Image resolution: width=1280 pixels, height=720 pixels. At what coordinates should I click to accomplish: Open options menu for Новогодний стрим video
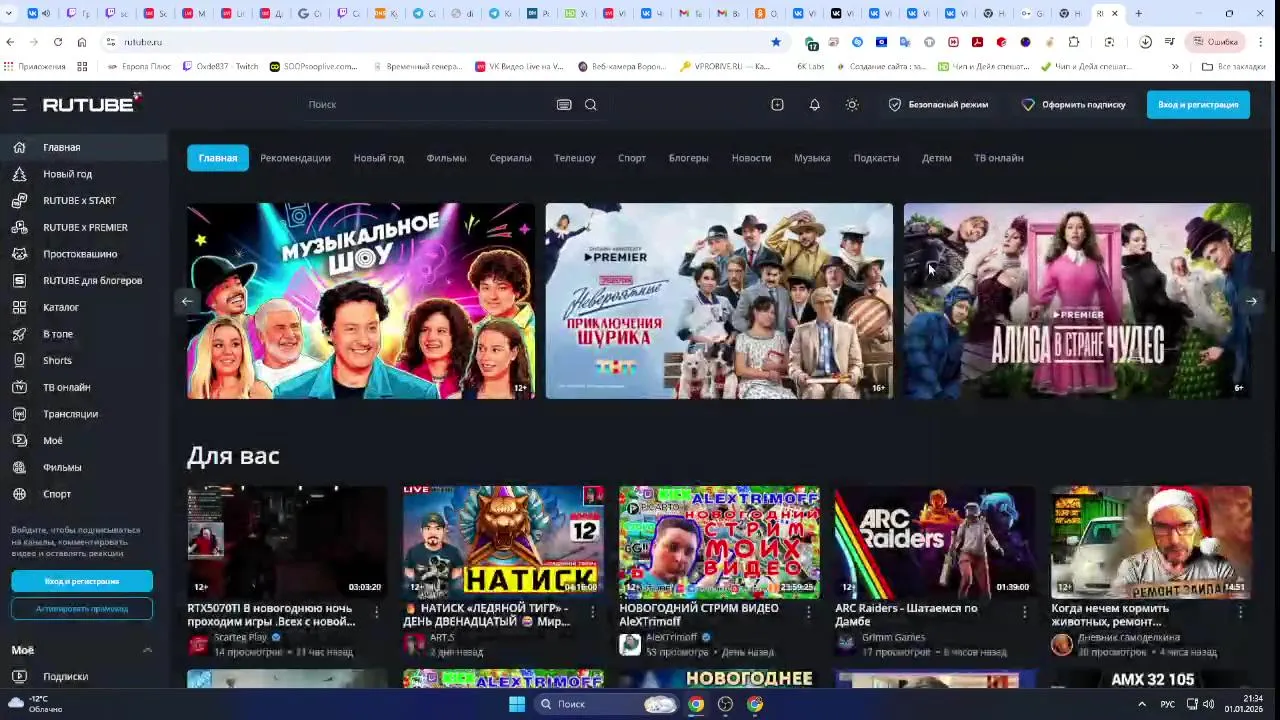(x=808, y=611)
